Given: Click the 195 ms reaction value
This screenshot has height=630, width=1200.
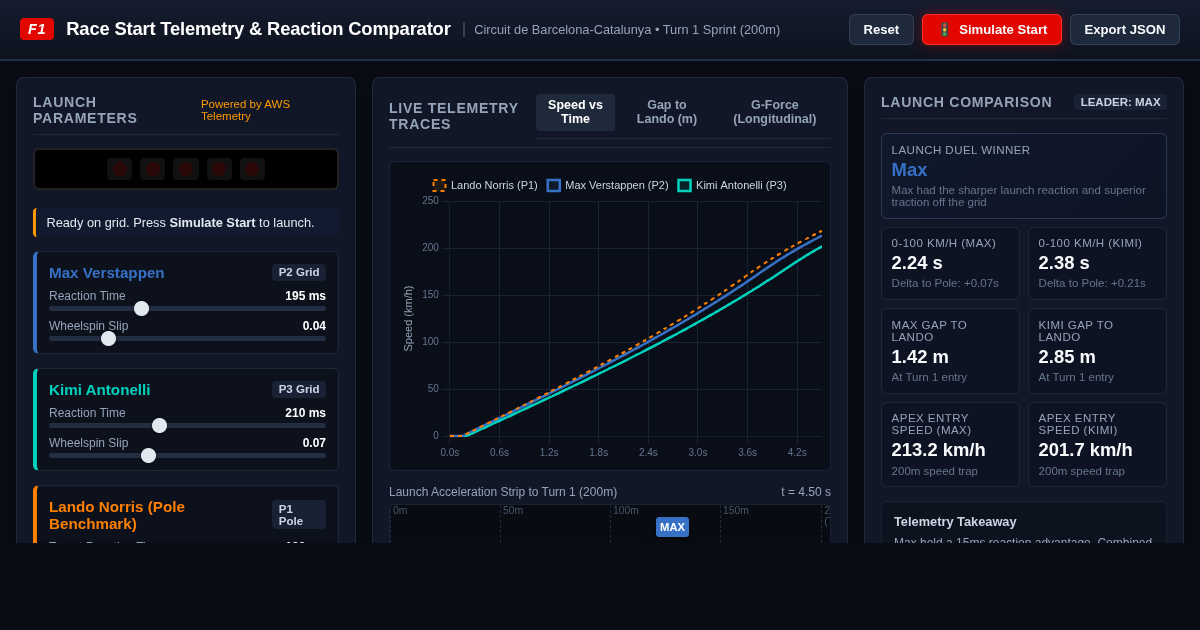Looking at the screenshot, I should point(305,296).
